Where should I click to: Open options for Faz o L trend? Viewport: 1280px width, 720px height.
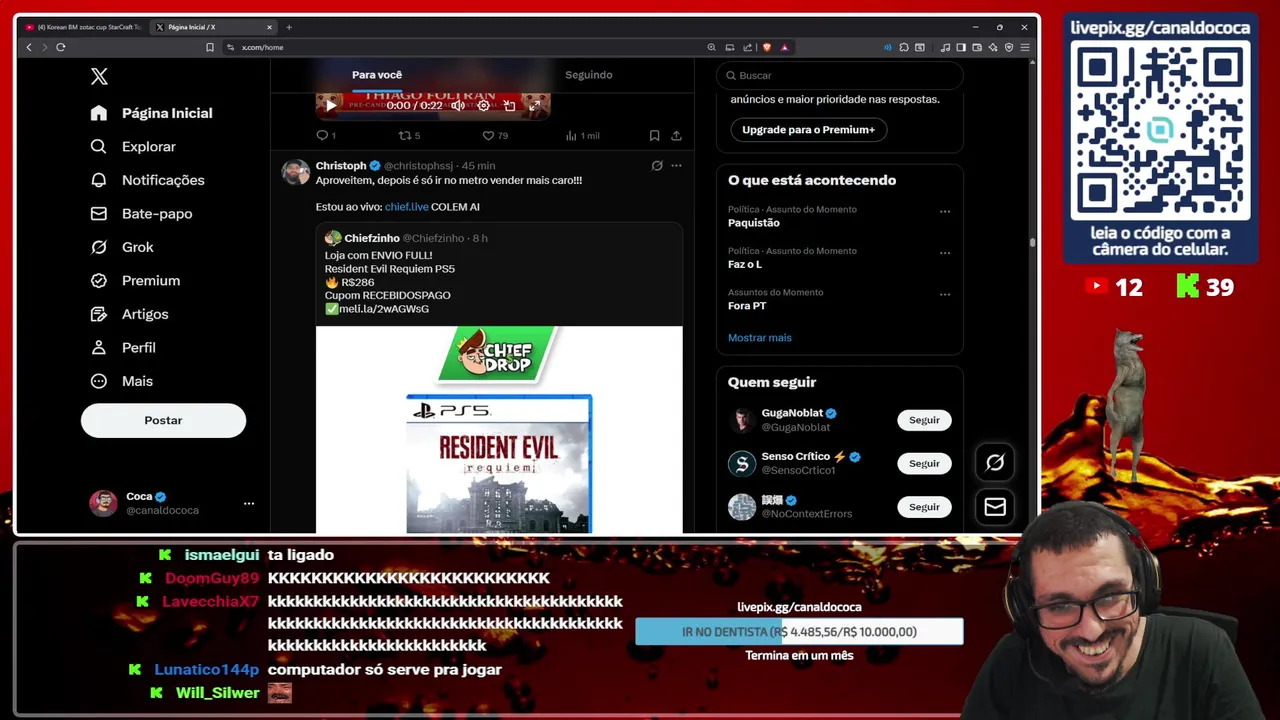coord(945,253)
